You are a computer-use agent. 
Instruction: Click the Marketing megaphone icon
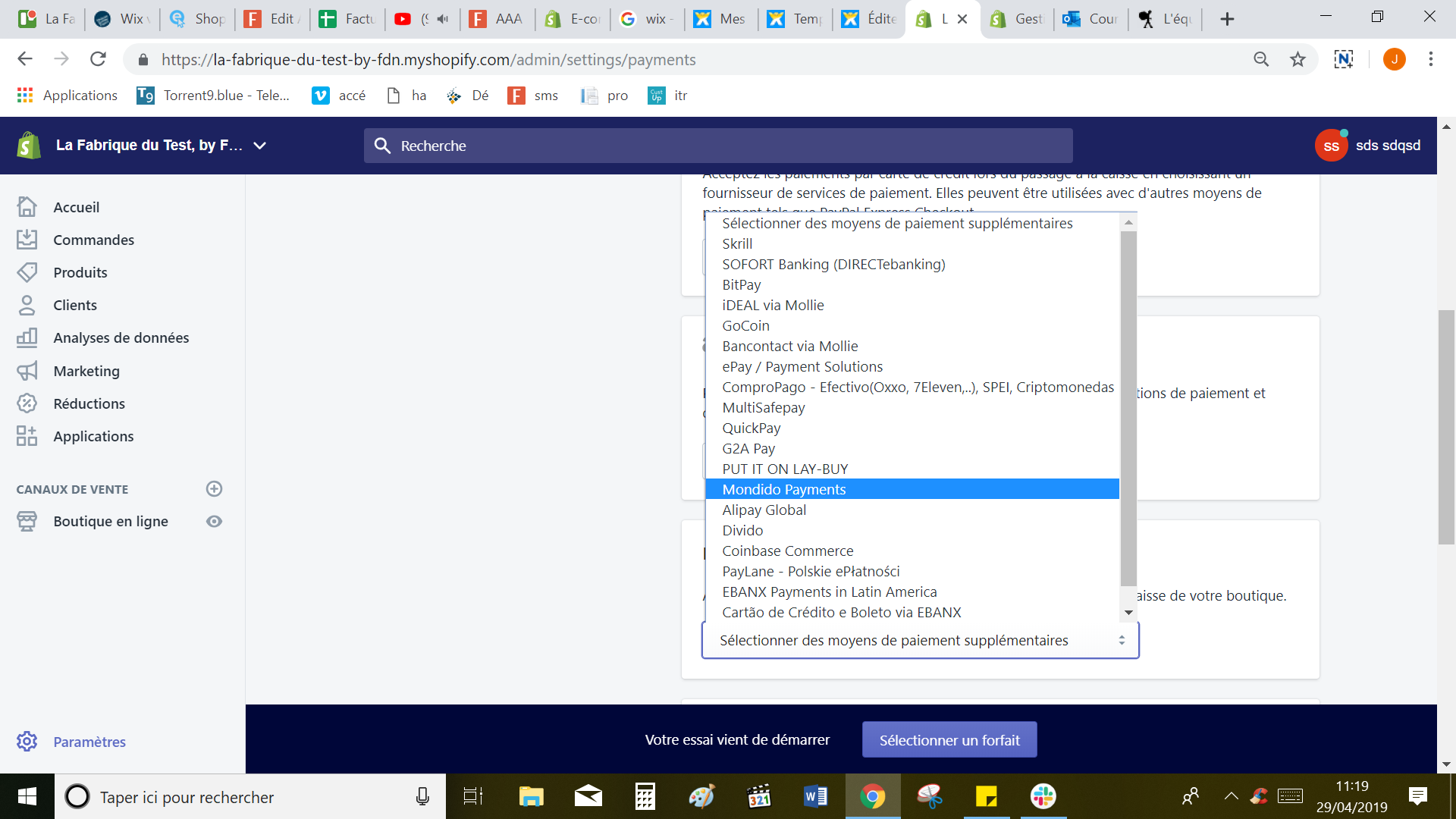(x=27, y=371)
